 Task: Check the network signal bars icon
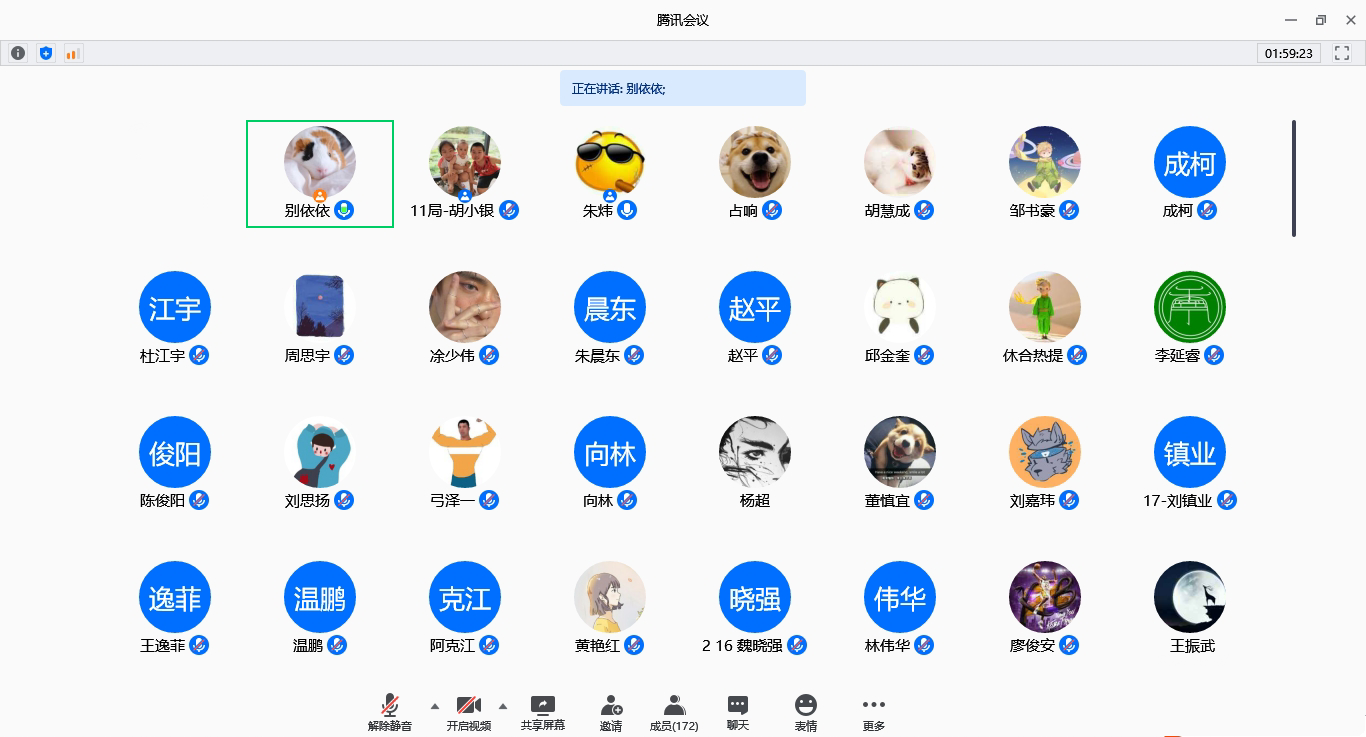72,53
